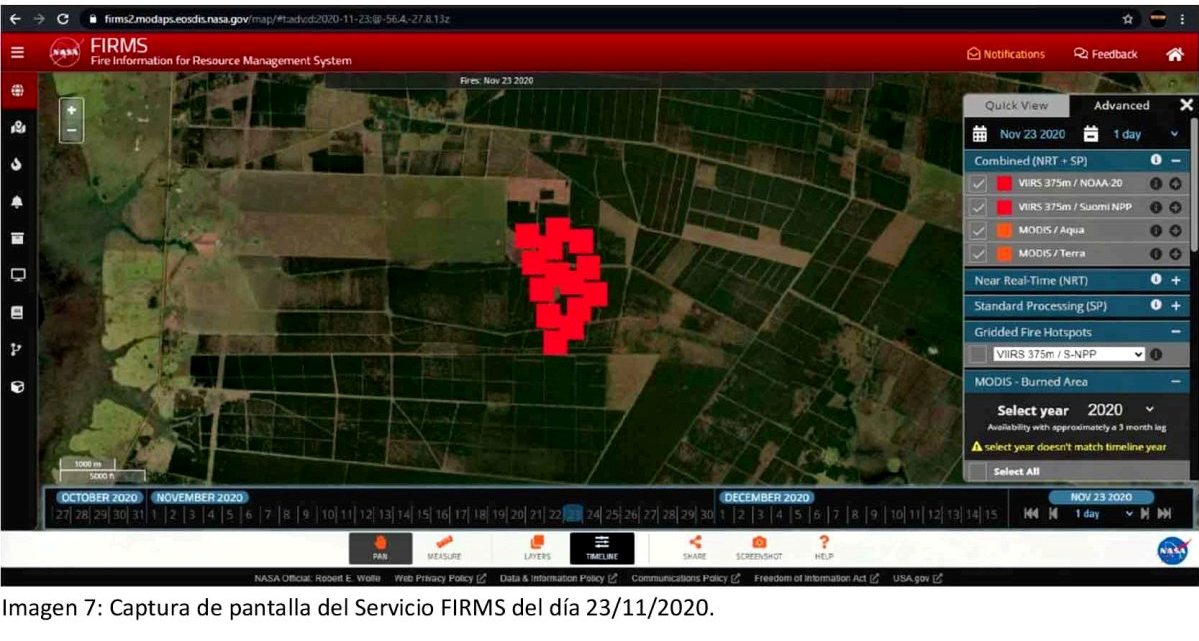Open the date calendar icon for Nov 23 2020
The height and width of the screenshot is (641, 1199).
(x=980, y=135)
